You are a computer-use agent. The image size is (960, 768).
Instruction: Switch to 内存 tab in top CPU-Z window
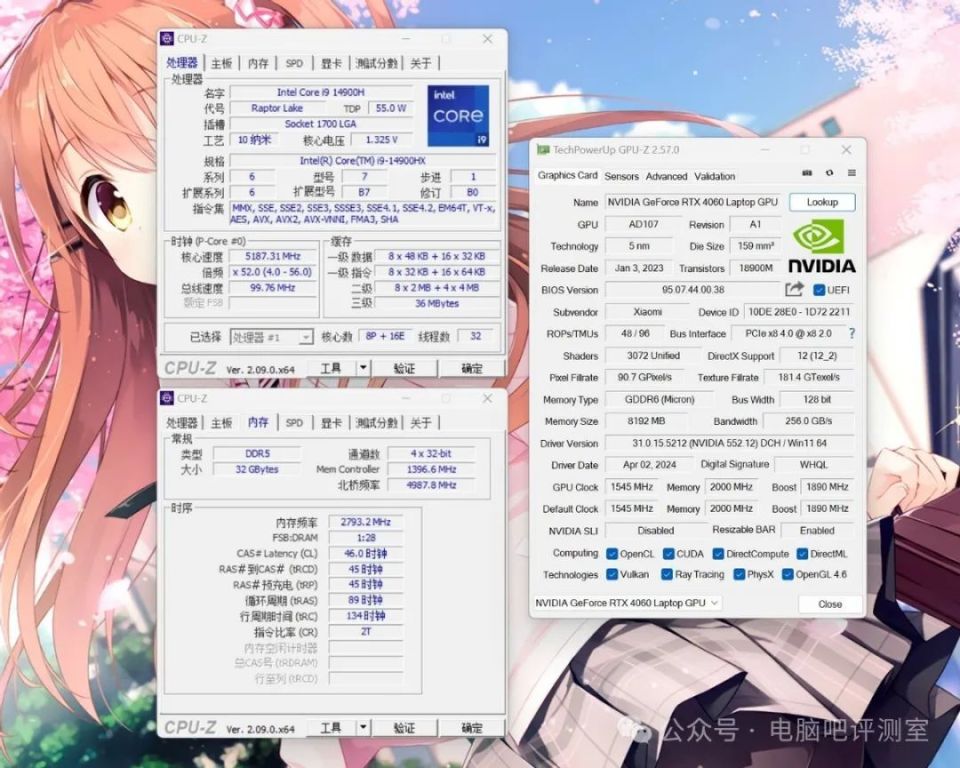tap(258, 63)
